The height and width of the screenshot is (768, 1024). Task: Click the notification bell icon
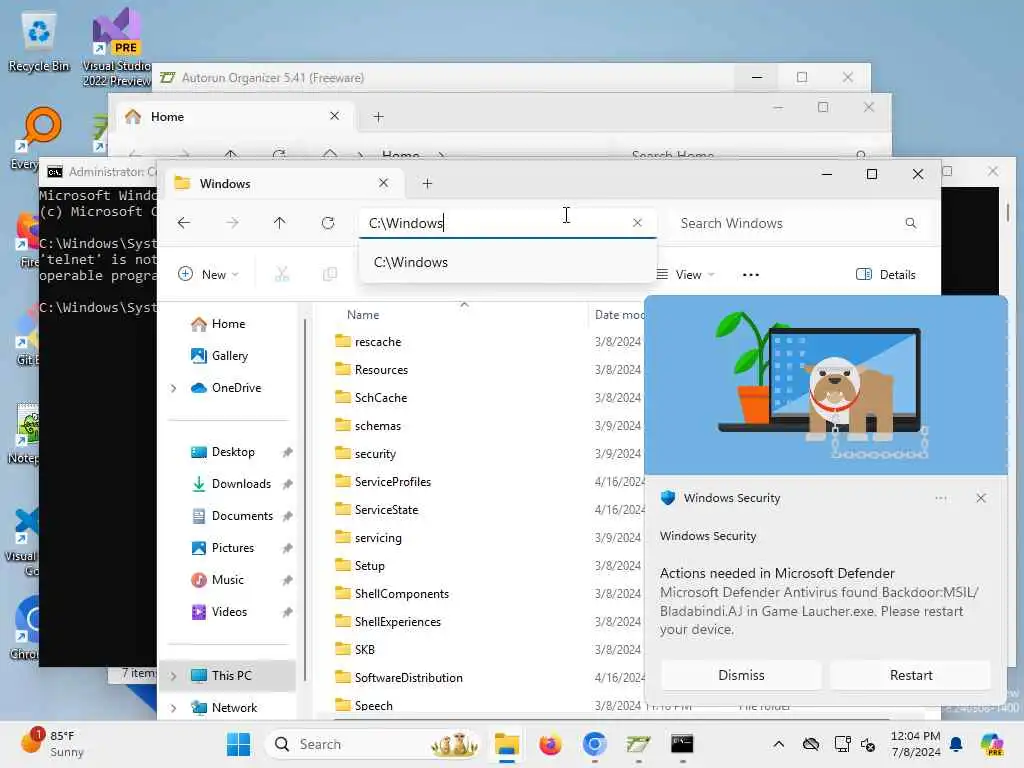point(956,744)
